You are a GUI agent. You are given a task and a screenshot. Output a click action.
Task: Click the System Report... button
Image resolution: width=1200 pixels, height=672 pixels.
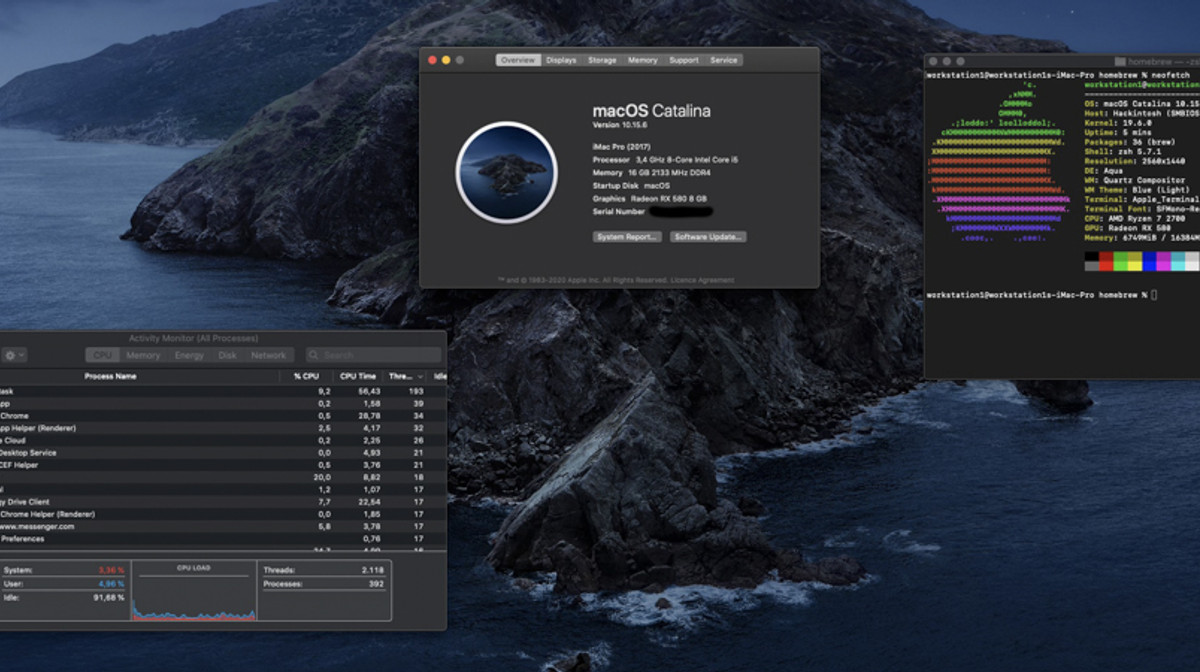coord(627,237)
